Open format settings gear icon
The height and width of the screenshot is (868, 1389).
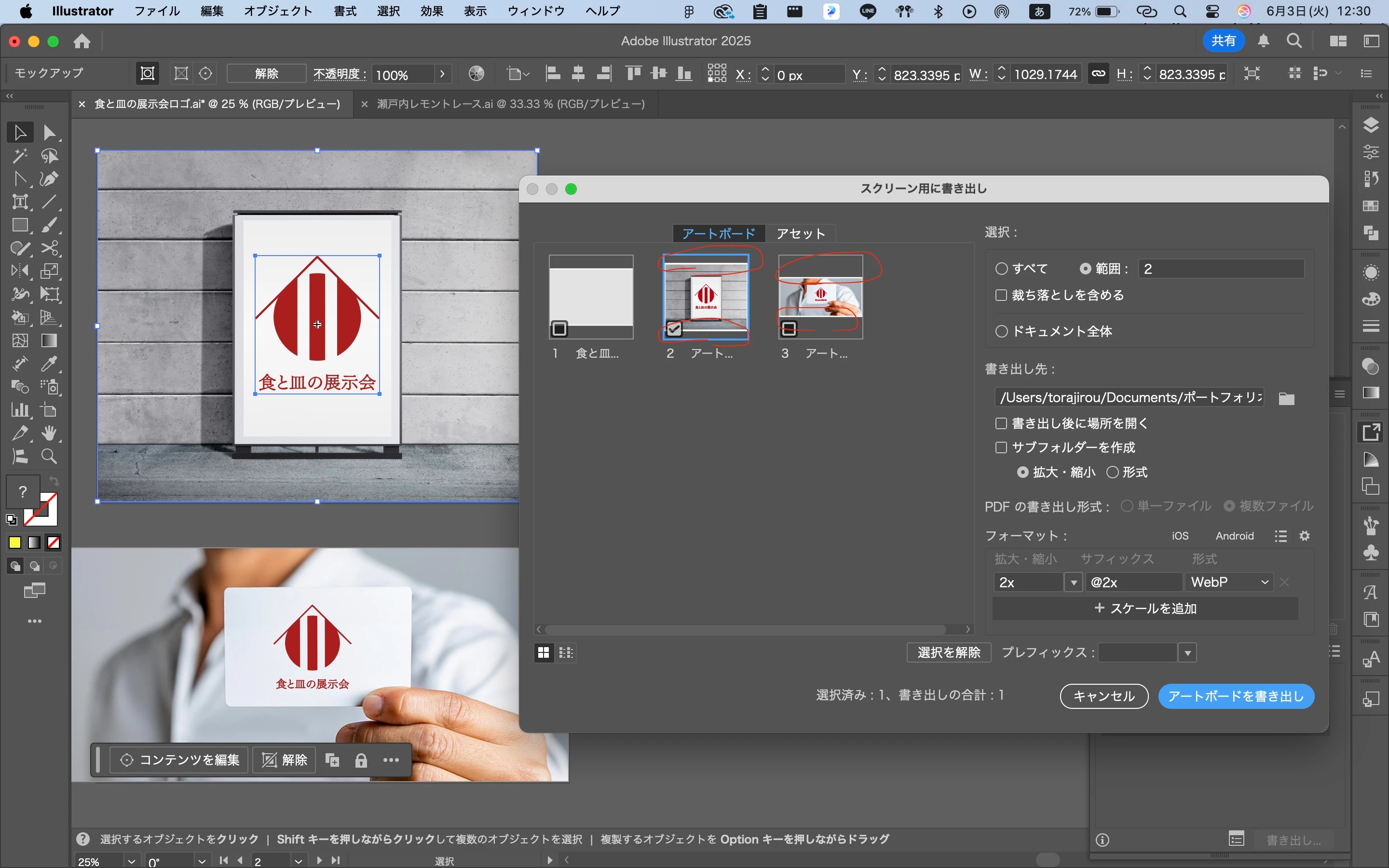click(1305, 536)
